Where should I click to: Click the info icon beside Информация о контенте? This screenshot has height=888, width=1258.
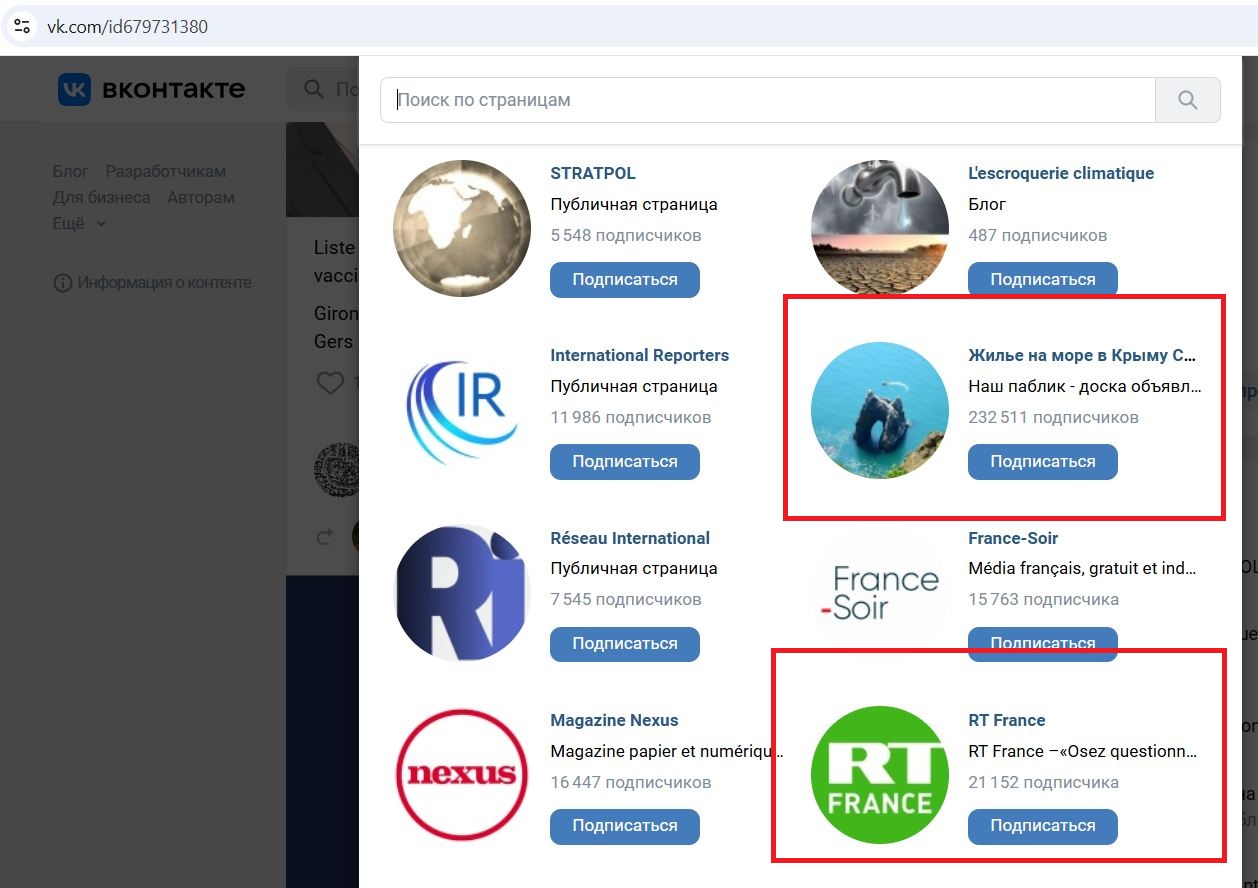tap(62, 283)
